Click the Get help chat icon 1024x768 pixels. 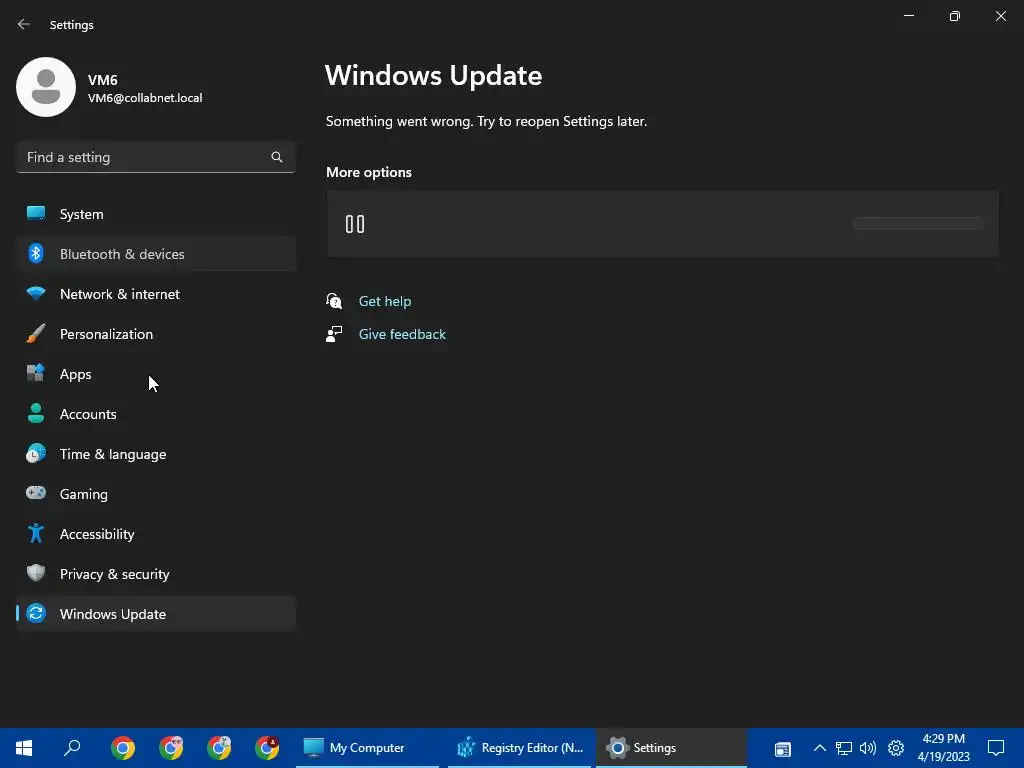tap(334, 301)
